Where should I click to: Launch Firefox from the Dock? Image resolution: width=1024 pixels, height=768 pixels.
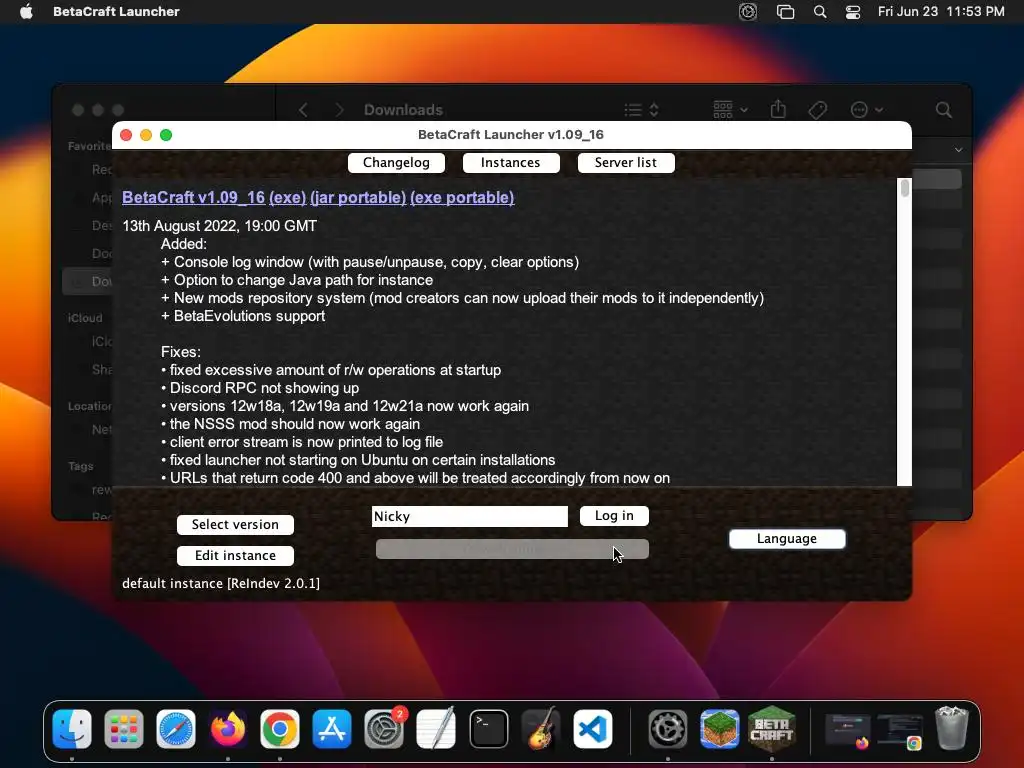point(228,729)
